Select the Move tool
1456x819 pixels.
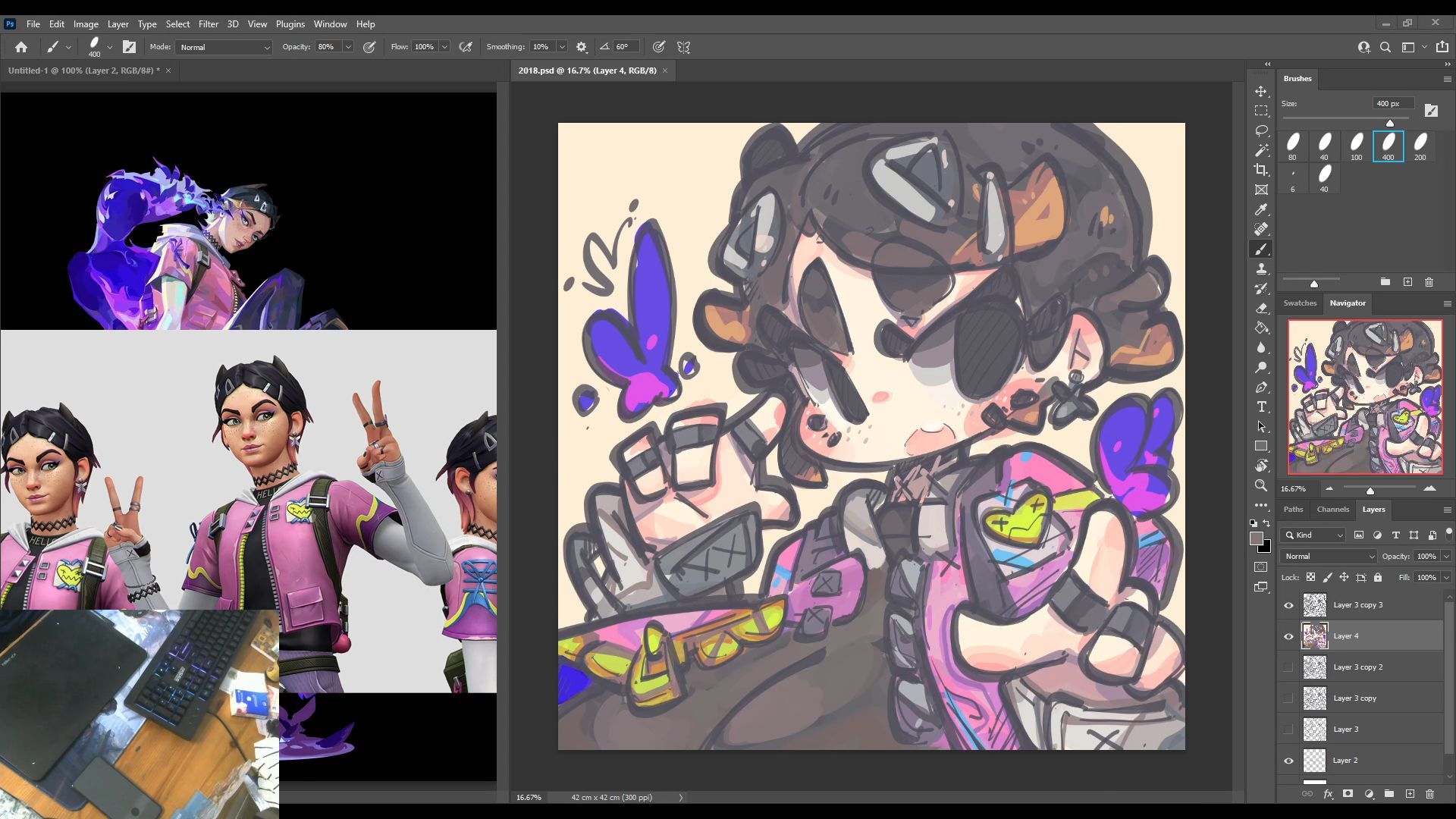tap(1261, 91)
